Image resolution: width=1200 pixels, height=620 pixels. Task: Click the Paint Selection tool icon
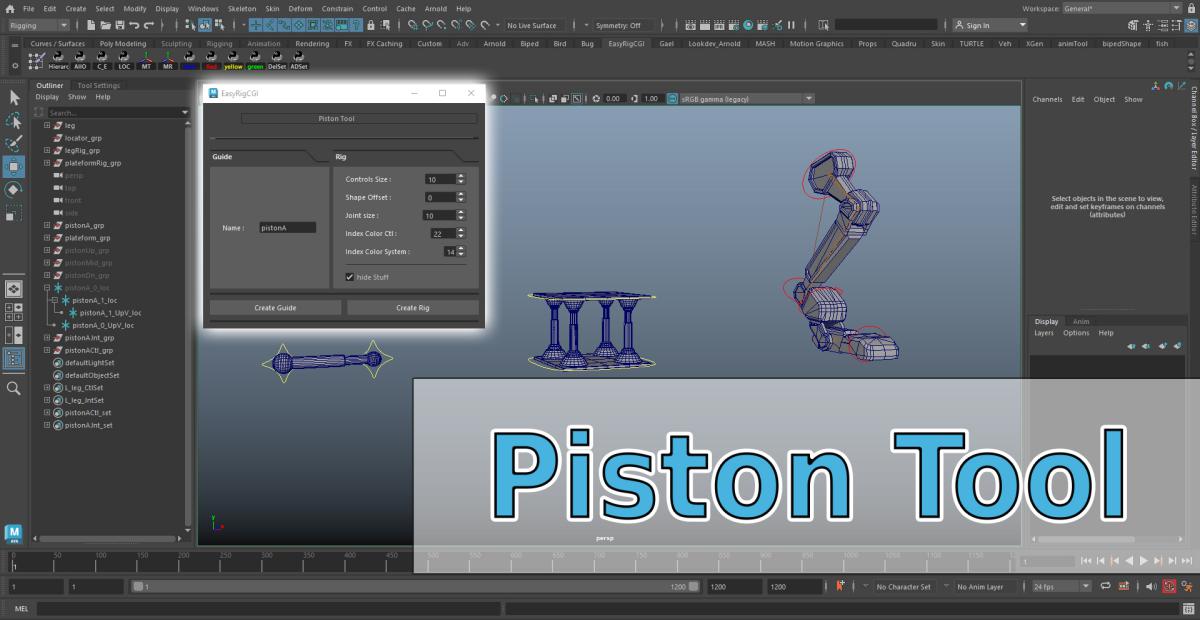(14, 144)
